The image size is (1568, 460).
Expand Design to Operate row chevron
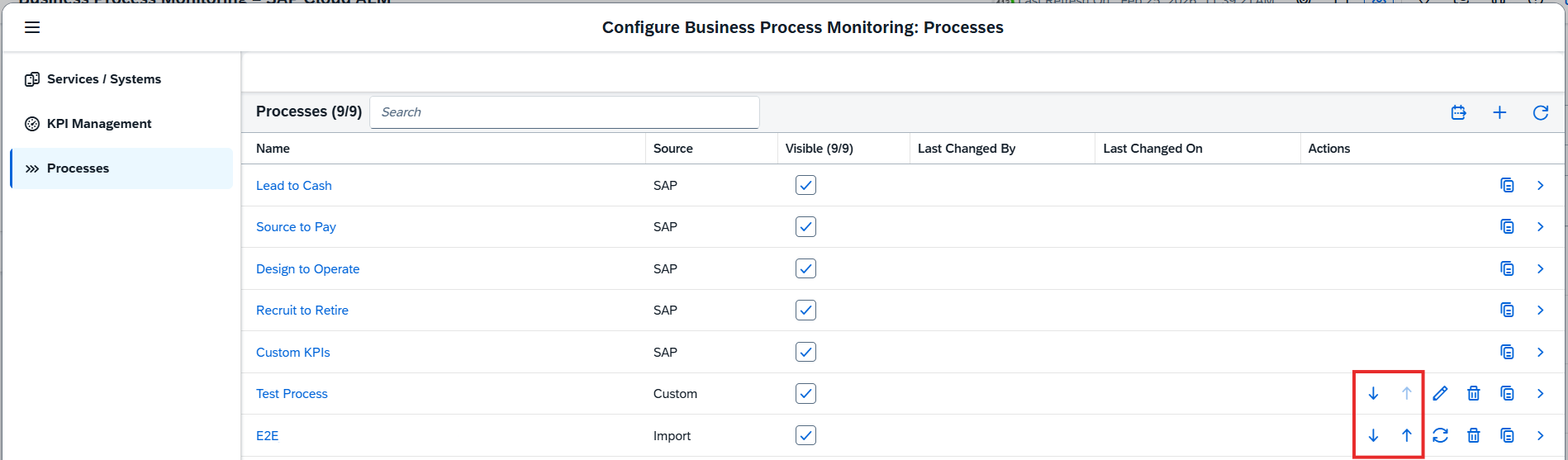pyautogui.click(x=1540, y=268)
